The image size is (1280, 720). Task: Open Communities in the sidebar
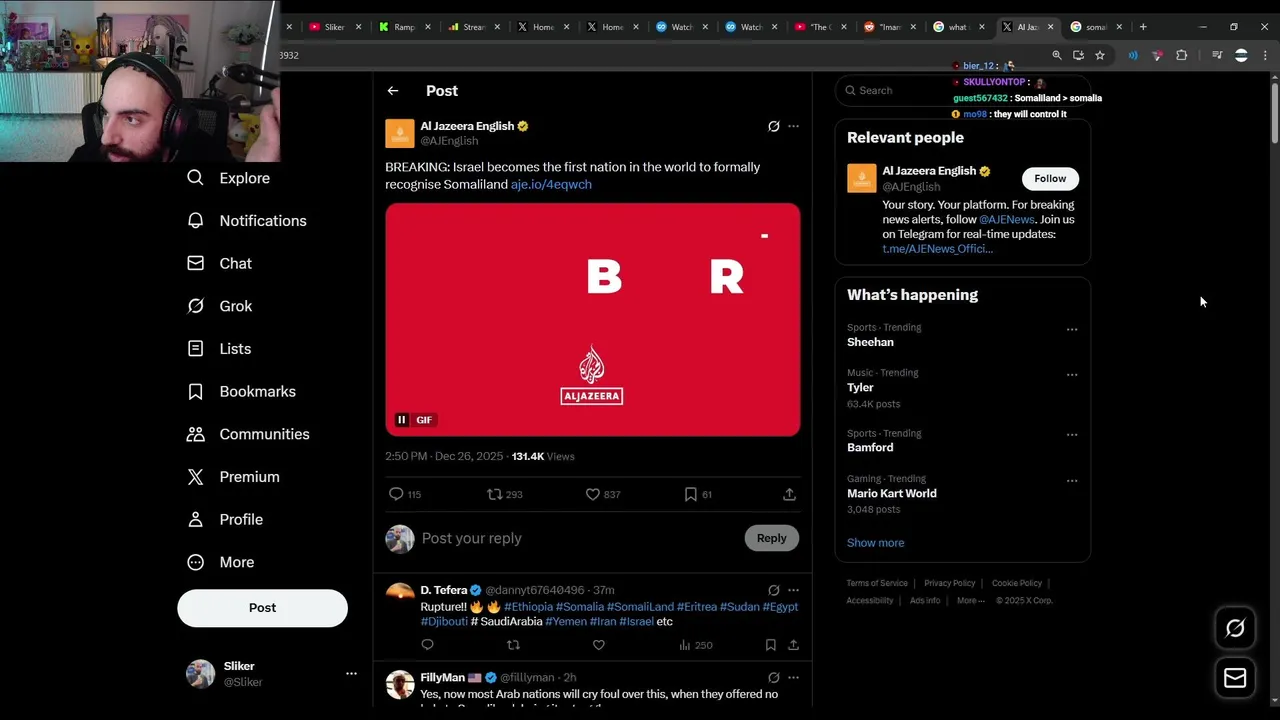click(249, 434)
